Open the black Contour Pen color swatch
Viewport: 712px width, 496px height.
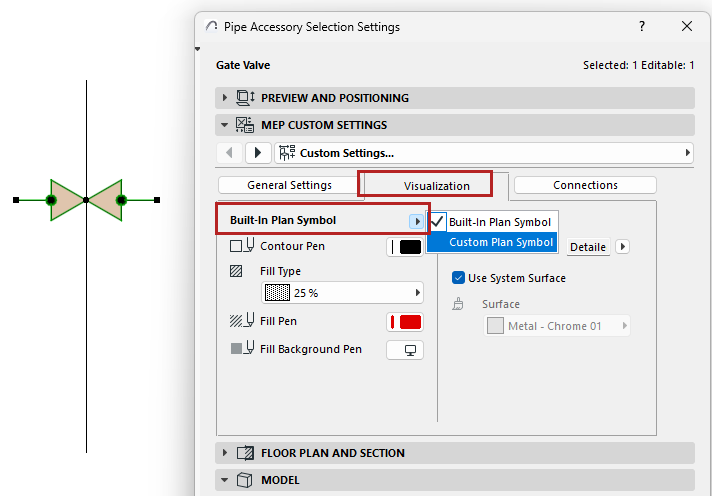coord(405,247)
